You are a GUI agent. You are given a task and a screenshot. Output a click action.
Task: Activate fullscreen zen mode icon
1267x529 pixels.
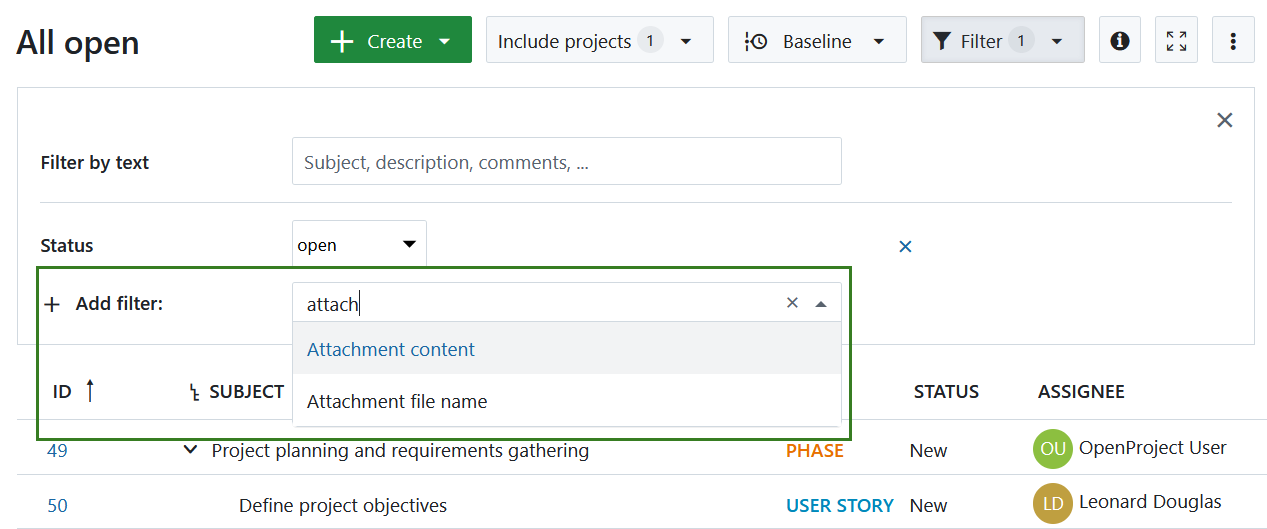1176,40
